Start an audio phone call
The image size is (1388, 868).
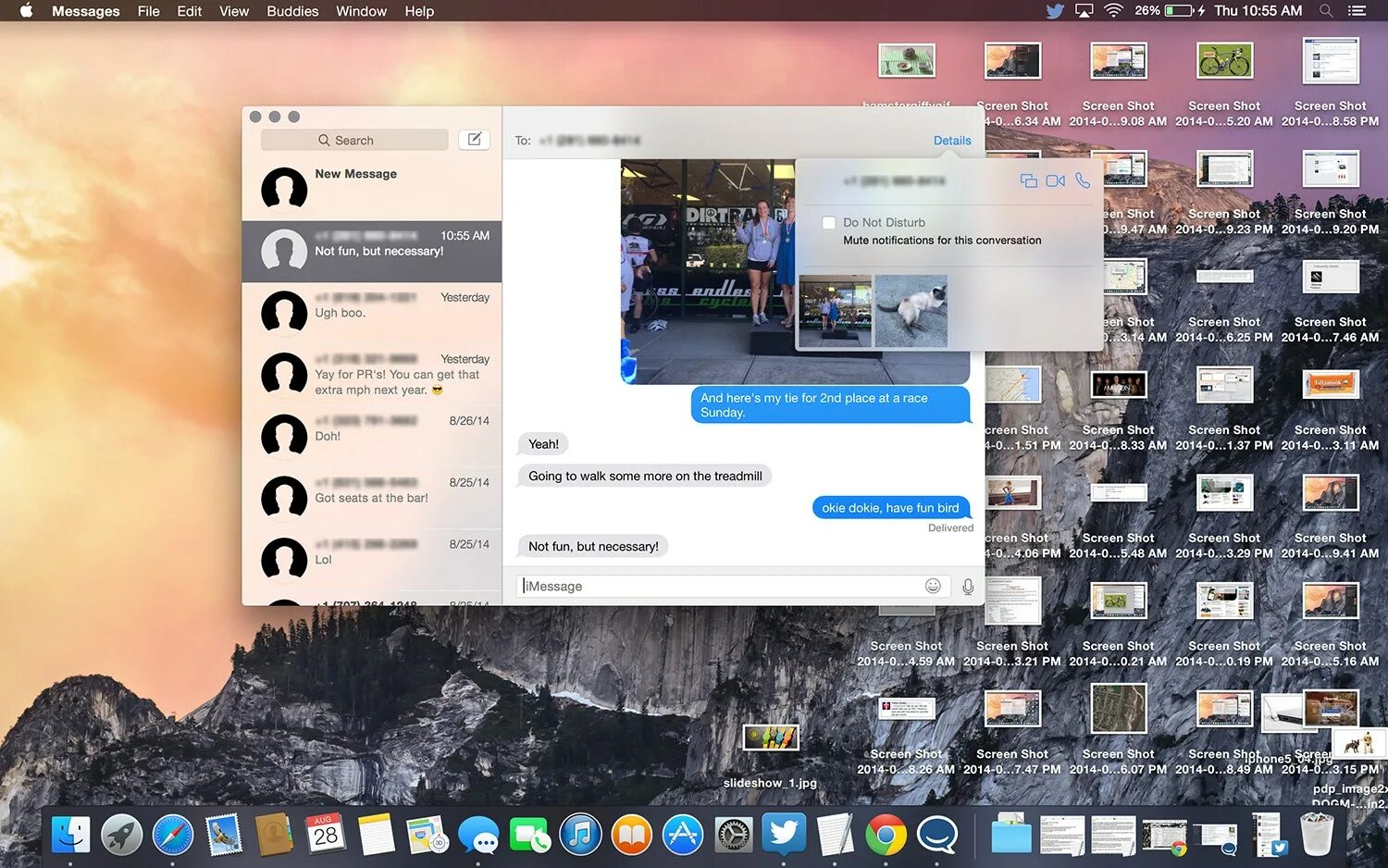1083,180
